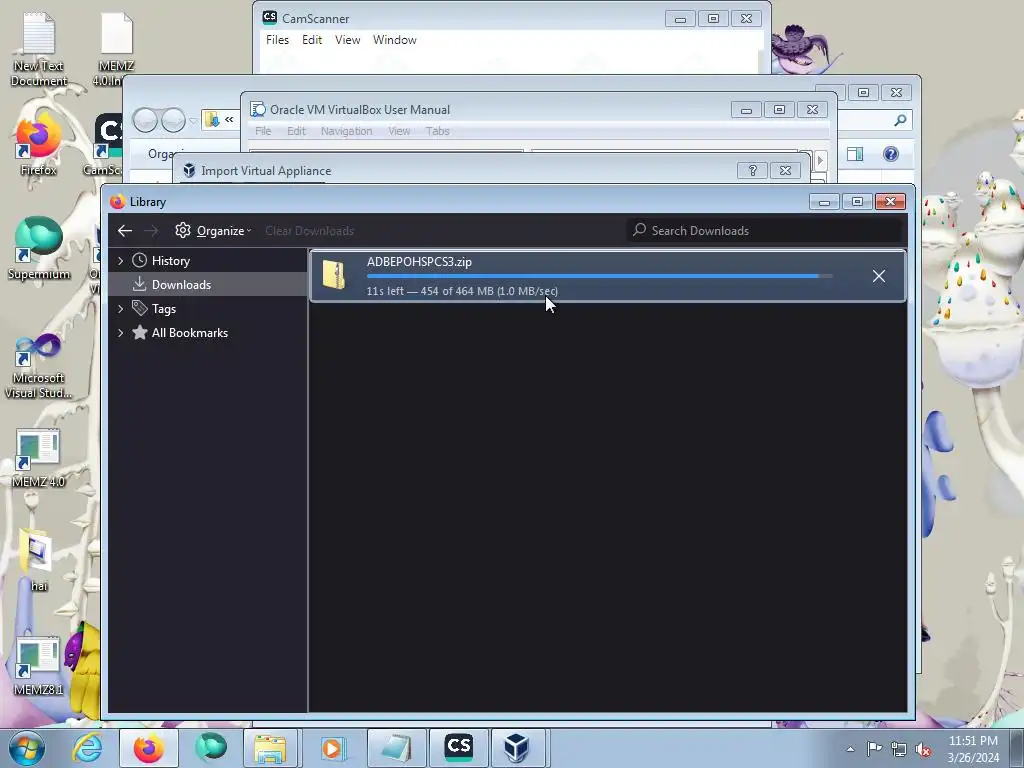Open Tabs menu in VirtualBox User Manual
The width and height of the screenshot is (1024, 768).
tap(438, 131)
